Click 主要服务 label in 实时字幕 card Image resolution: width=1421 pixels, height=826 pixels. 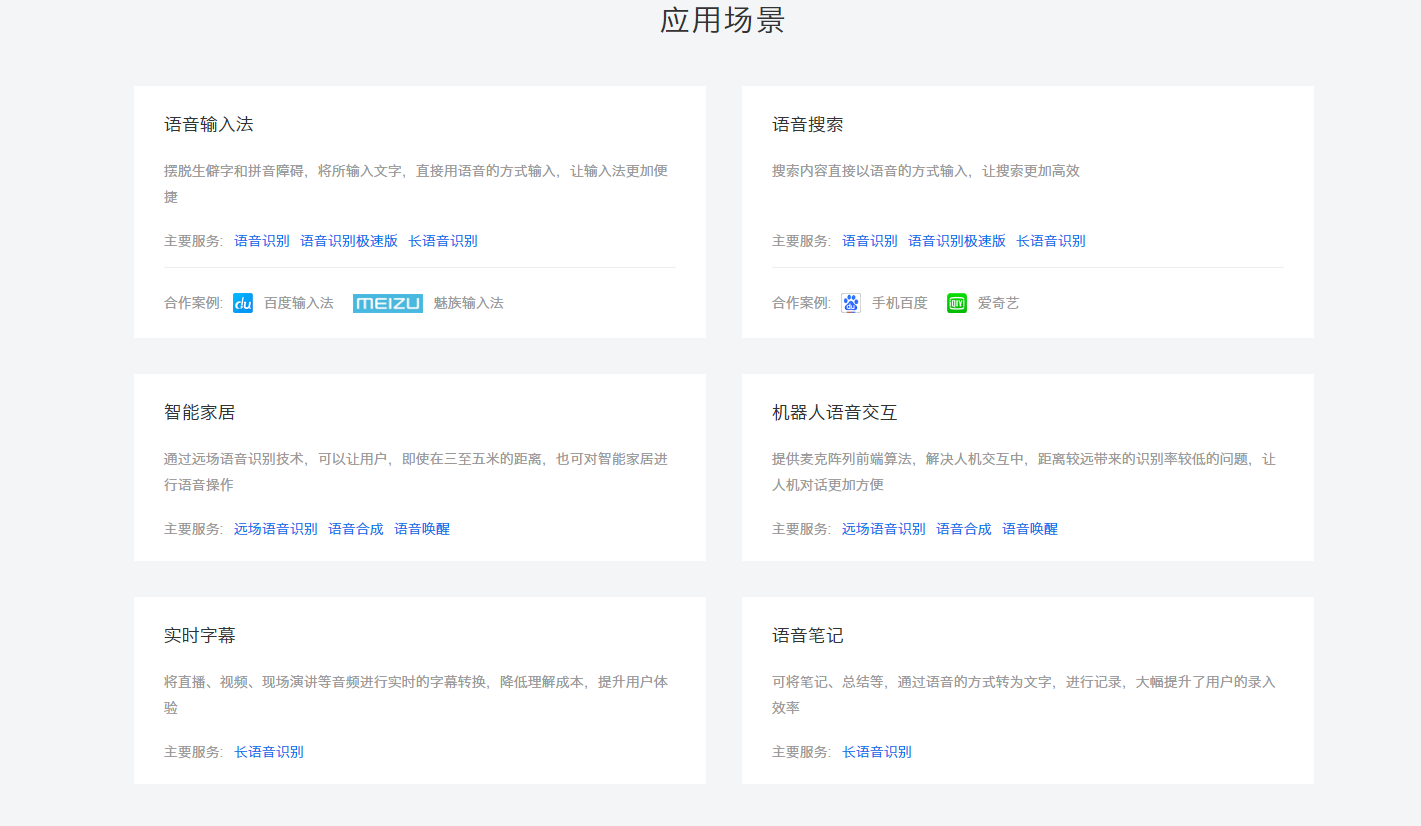193,752
